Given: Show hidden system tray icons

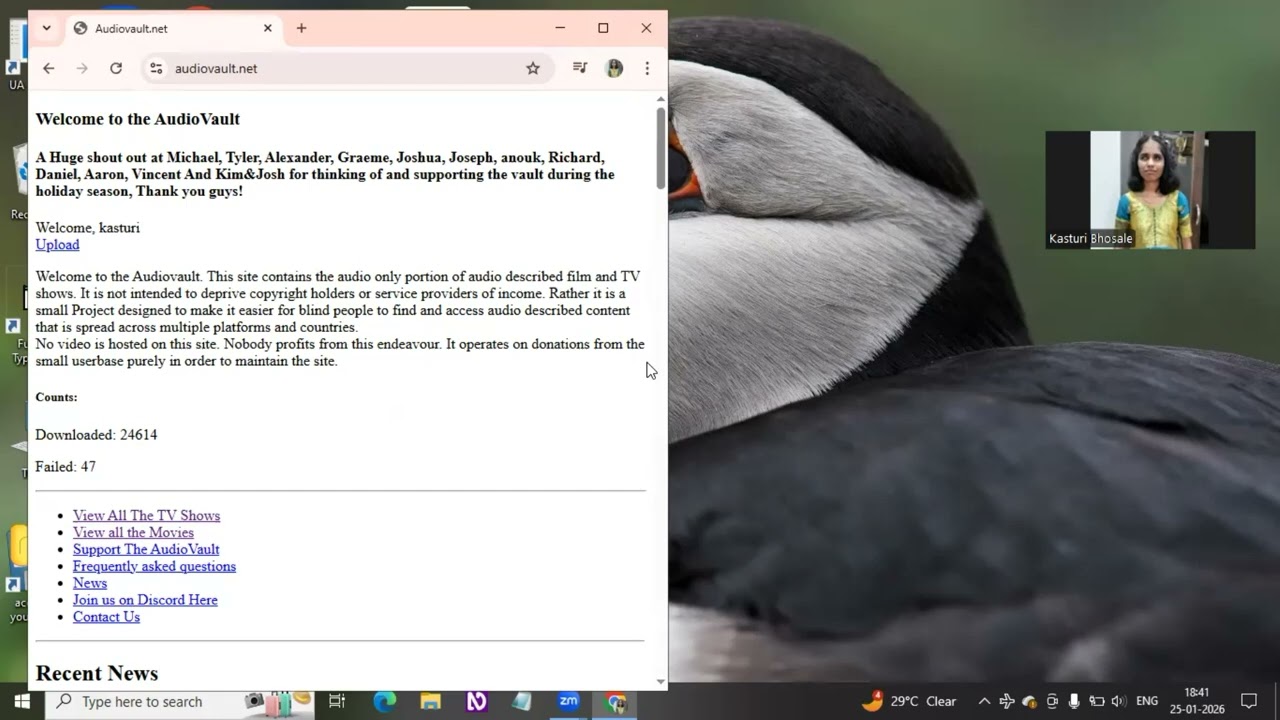Looking at the screenshot, I should tap(984, 701).
